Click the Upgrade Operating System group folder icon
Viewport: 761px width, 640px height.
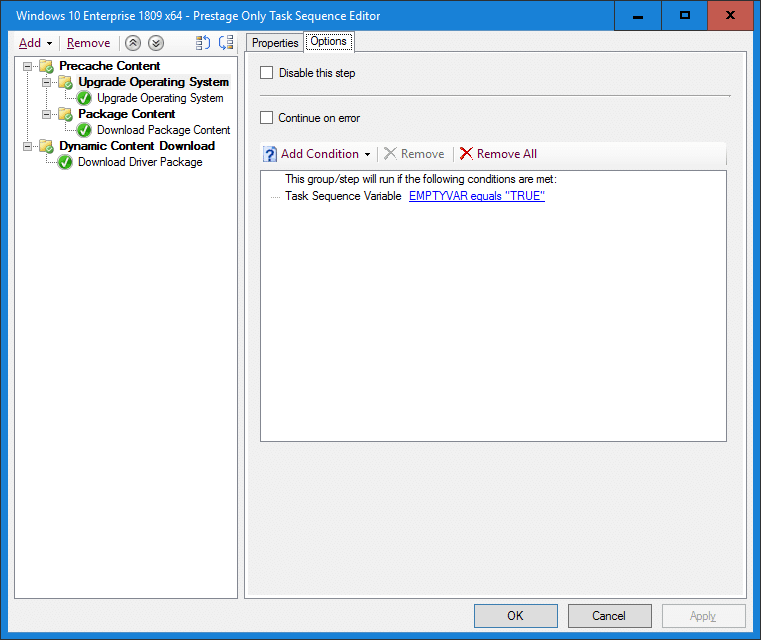point(66,82)
